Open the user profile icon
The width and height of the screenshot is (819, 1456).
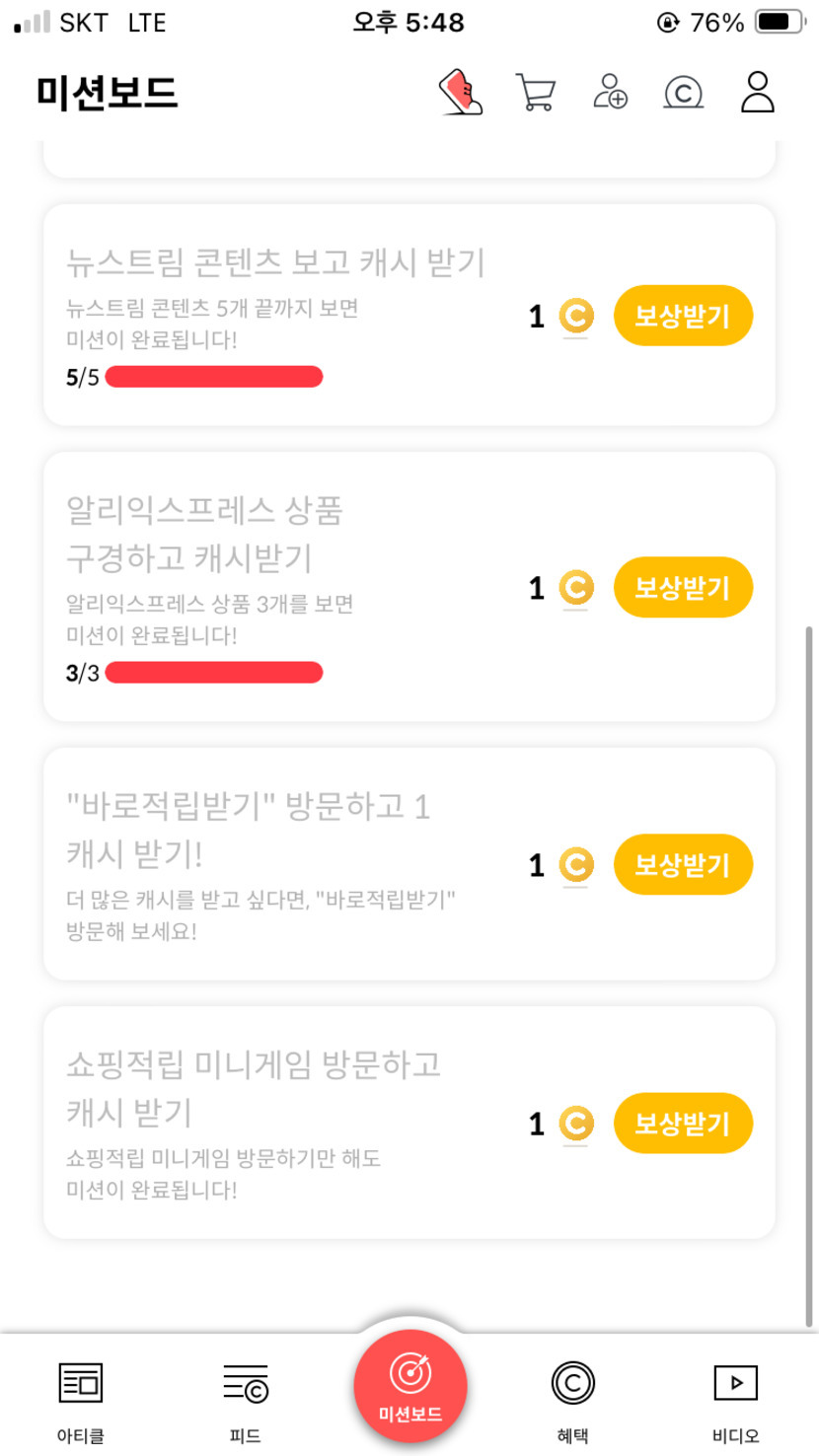tap(757, 93)
